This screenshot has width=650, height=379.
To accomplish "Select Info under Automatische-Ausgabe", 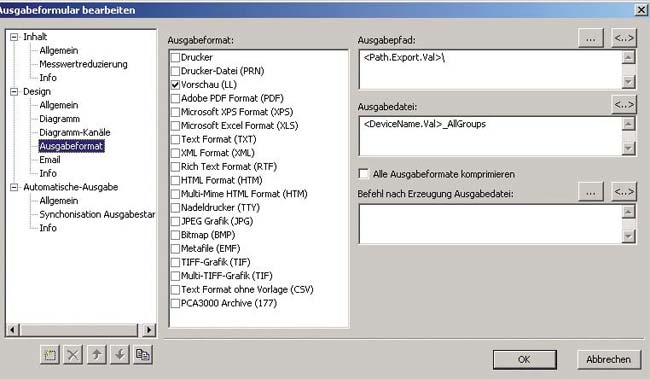I will click(48, 228).
